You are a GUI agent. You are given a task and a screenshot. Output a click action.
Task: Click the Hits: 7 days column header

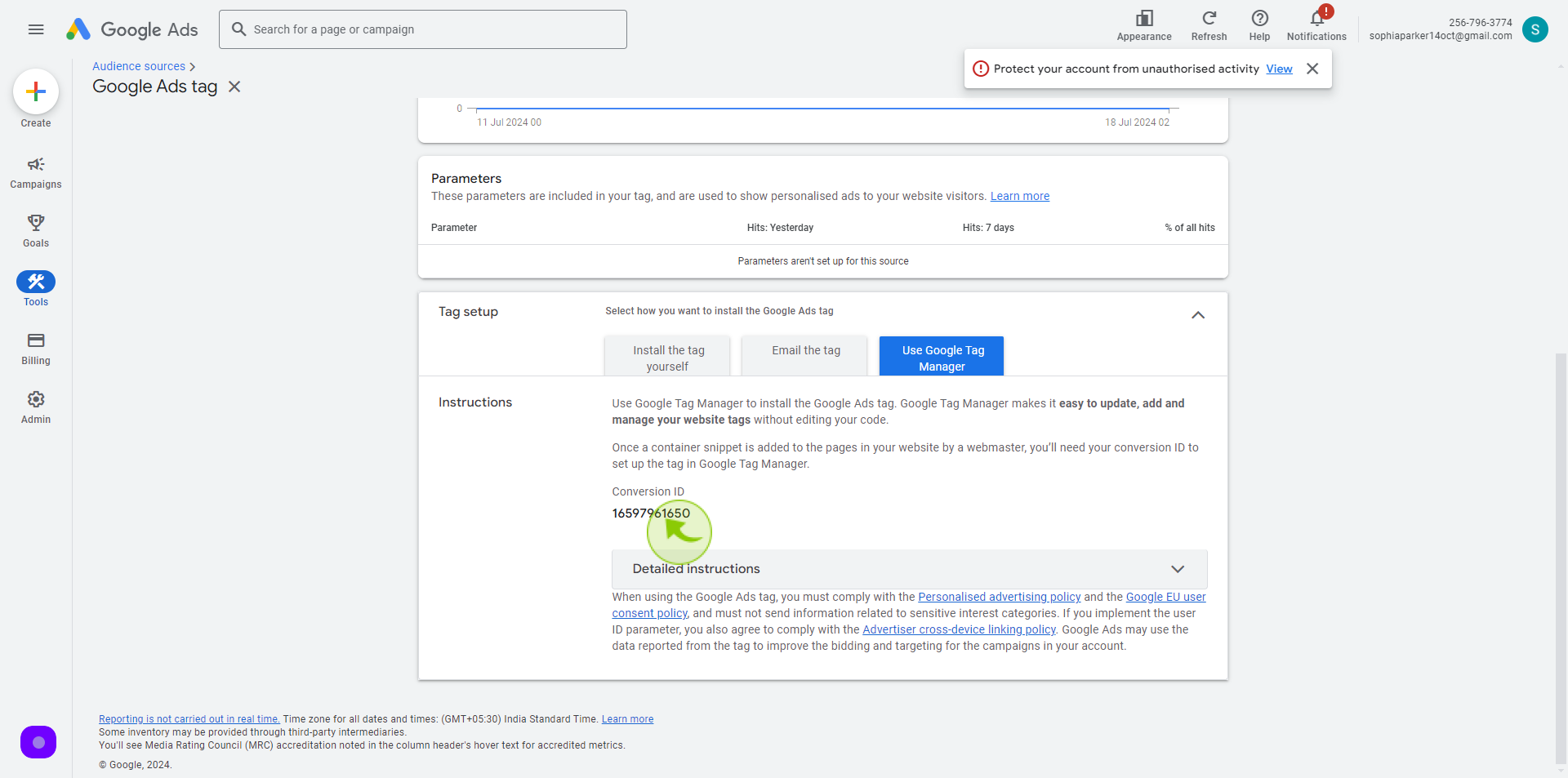[x=988, y=228]
